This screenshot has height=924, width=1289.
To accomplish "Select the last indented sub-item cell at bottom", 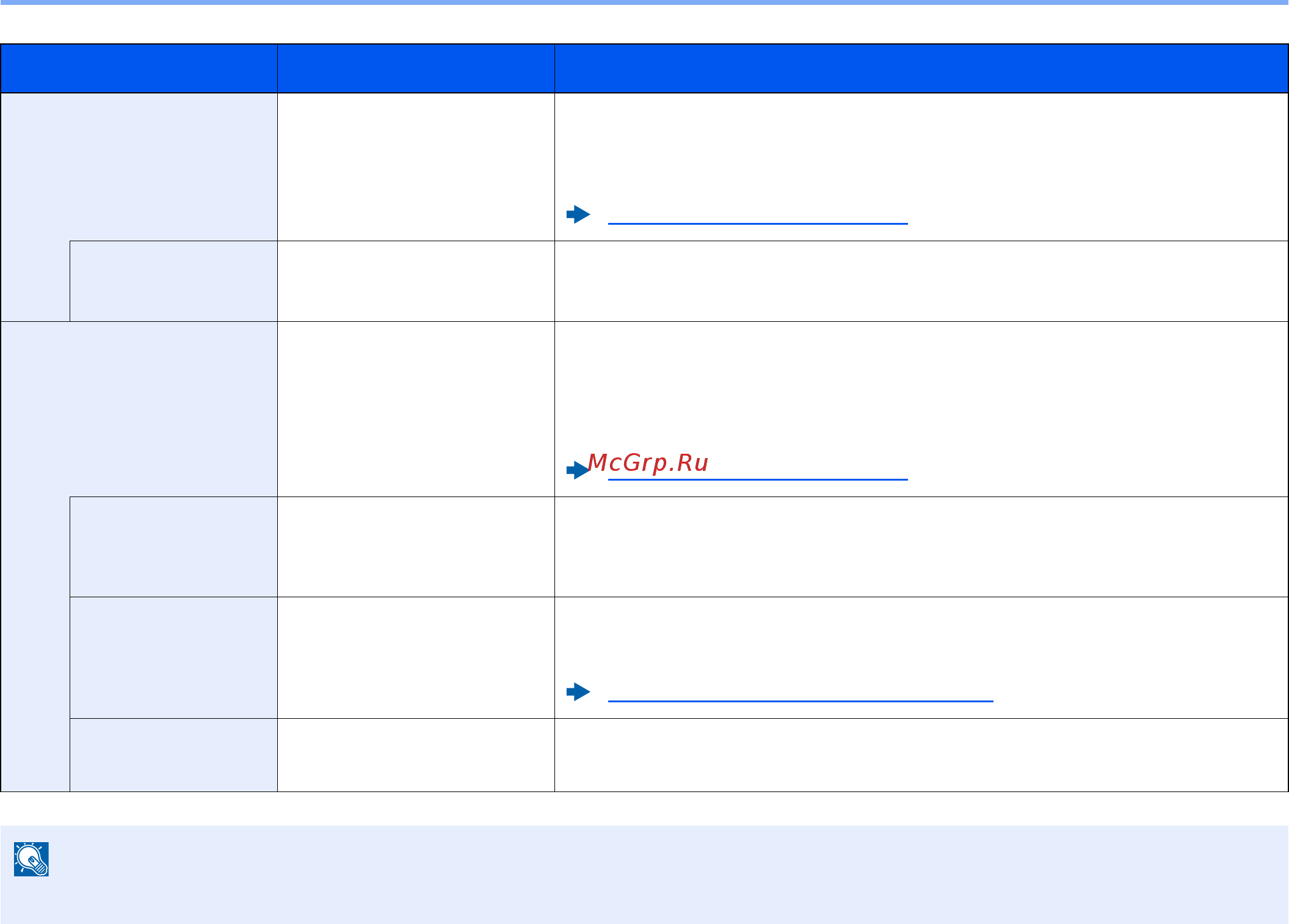I will point(173,755).
